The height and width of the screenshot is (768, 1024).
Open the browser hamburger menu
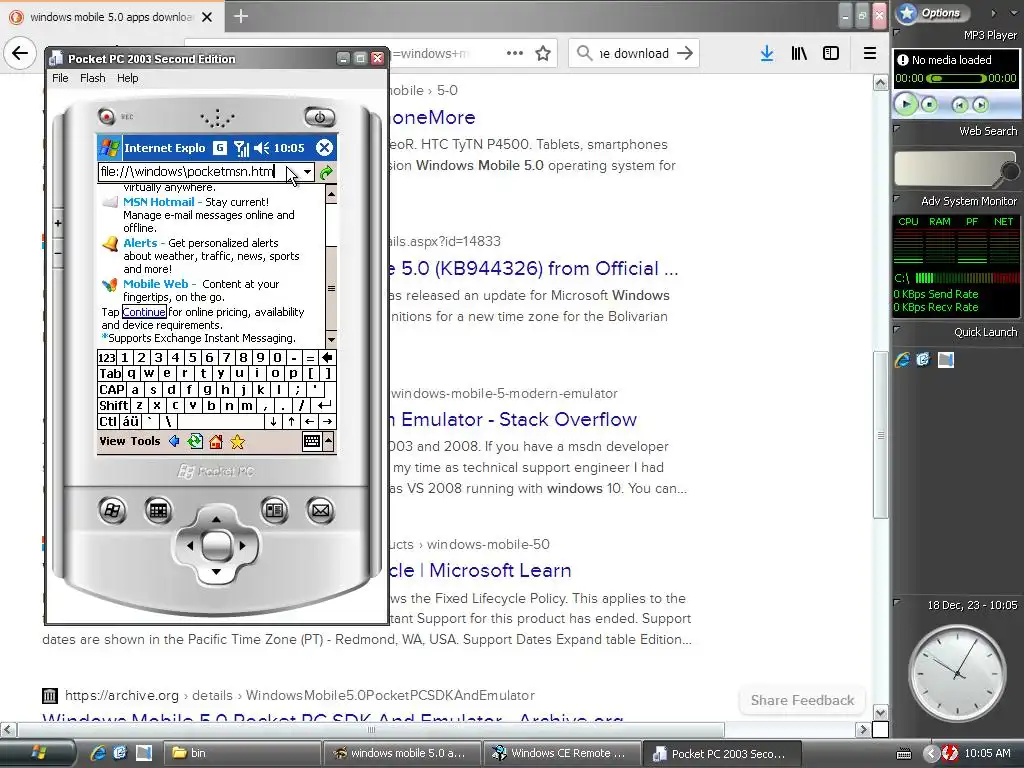tap(870, 53)
